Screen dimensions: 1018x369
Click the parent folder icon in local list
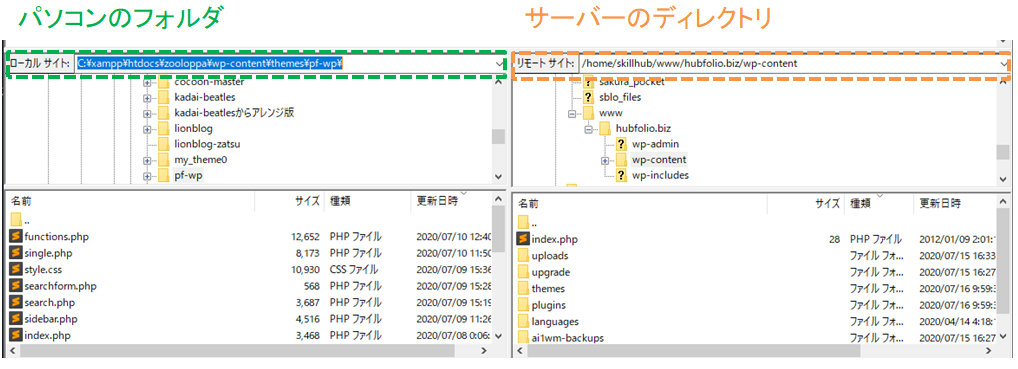[16, 220]
